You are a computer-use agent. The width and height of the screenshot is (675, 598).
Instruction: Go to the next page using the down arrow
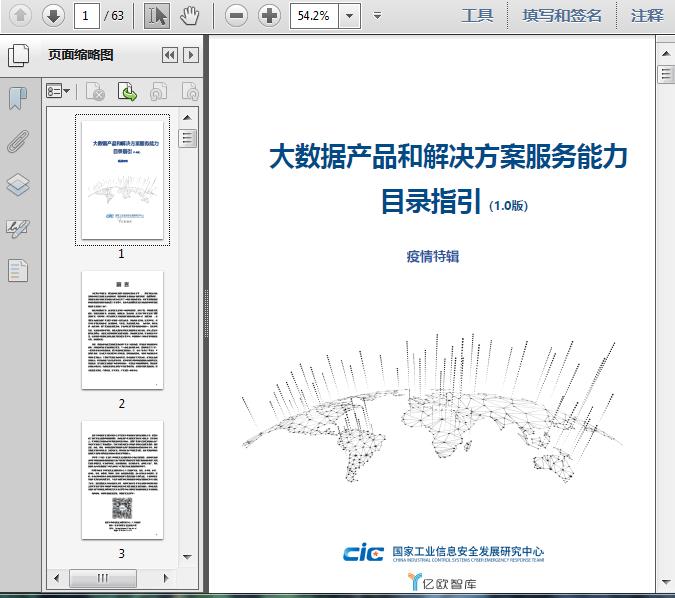[x=53, y=15]
